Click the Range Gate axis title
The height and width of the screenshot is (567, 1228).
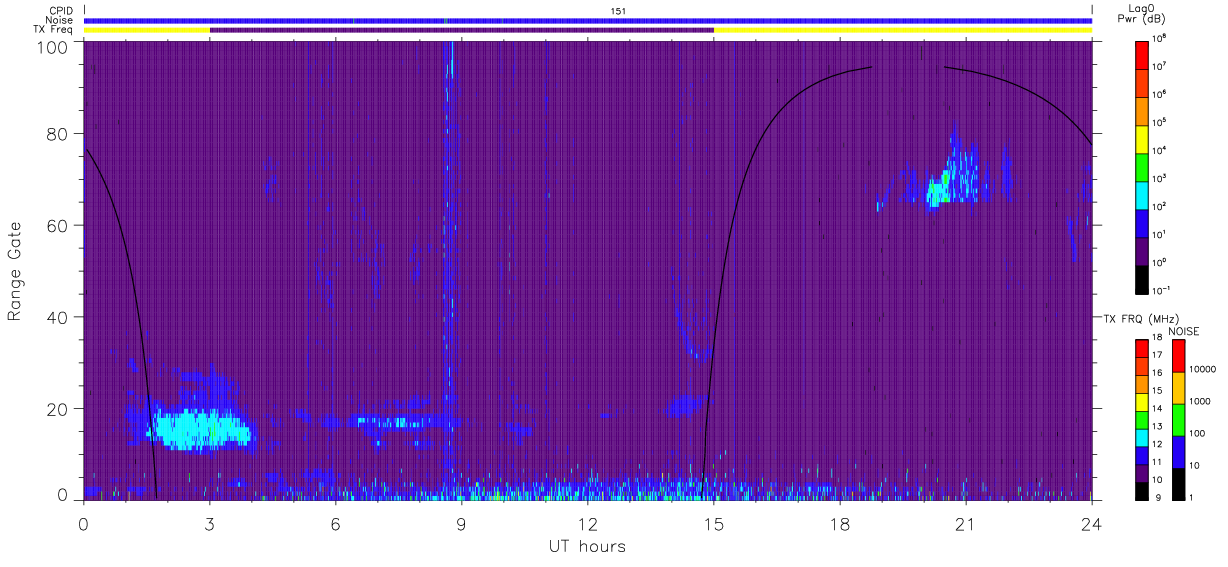16,272
